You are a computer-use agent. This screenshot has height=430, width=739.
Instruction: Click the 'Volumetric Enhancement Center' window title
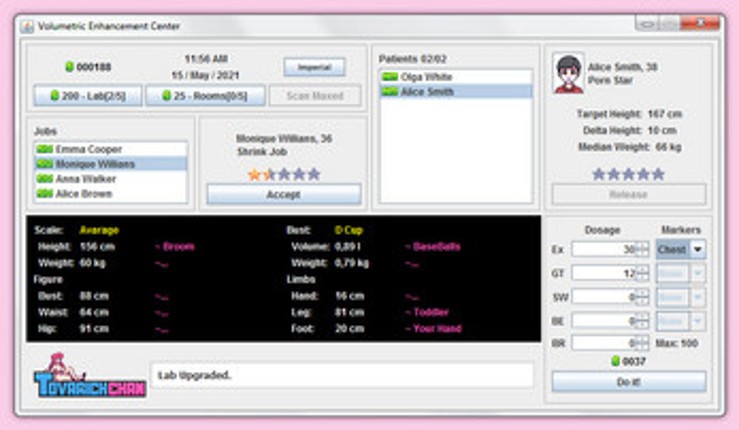[109, 26]
